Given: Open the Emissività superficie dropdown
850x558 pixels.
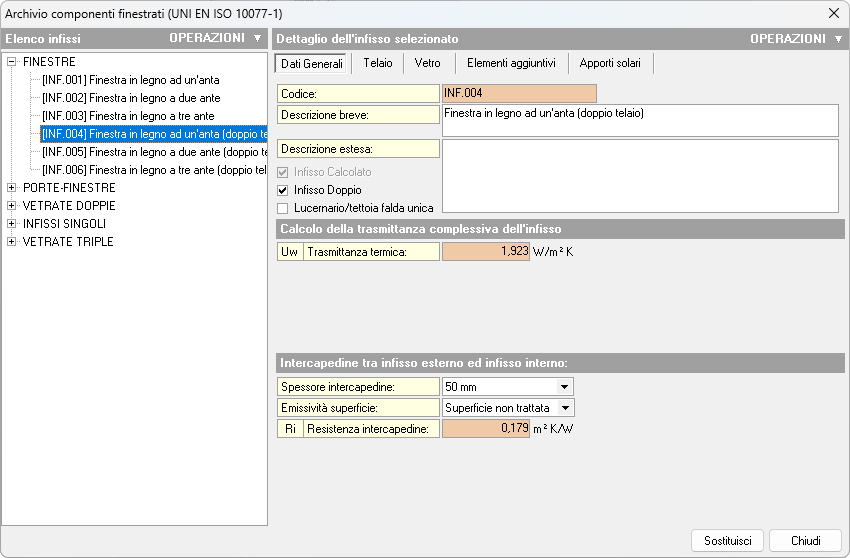Looking at the screenshot, I should 565,408.
